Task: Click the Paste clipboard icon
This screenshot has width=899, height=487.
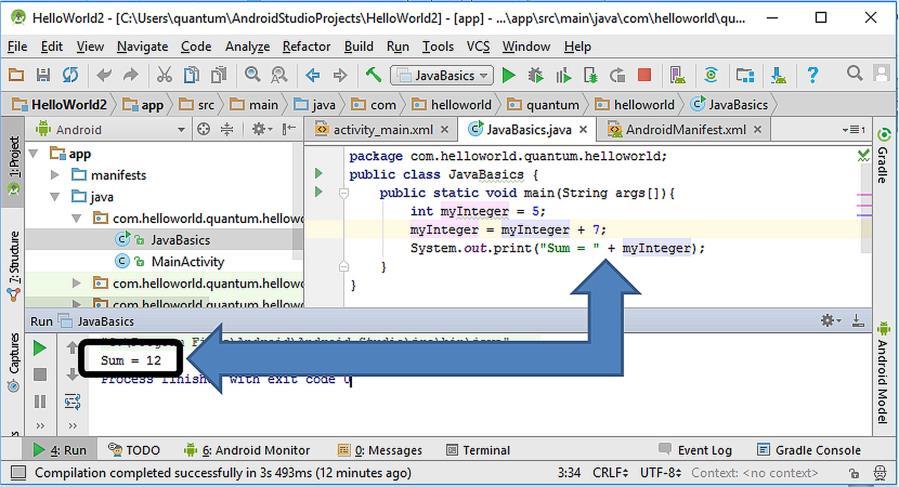Action: coord(218,75)
